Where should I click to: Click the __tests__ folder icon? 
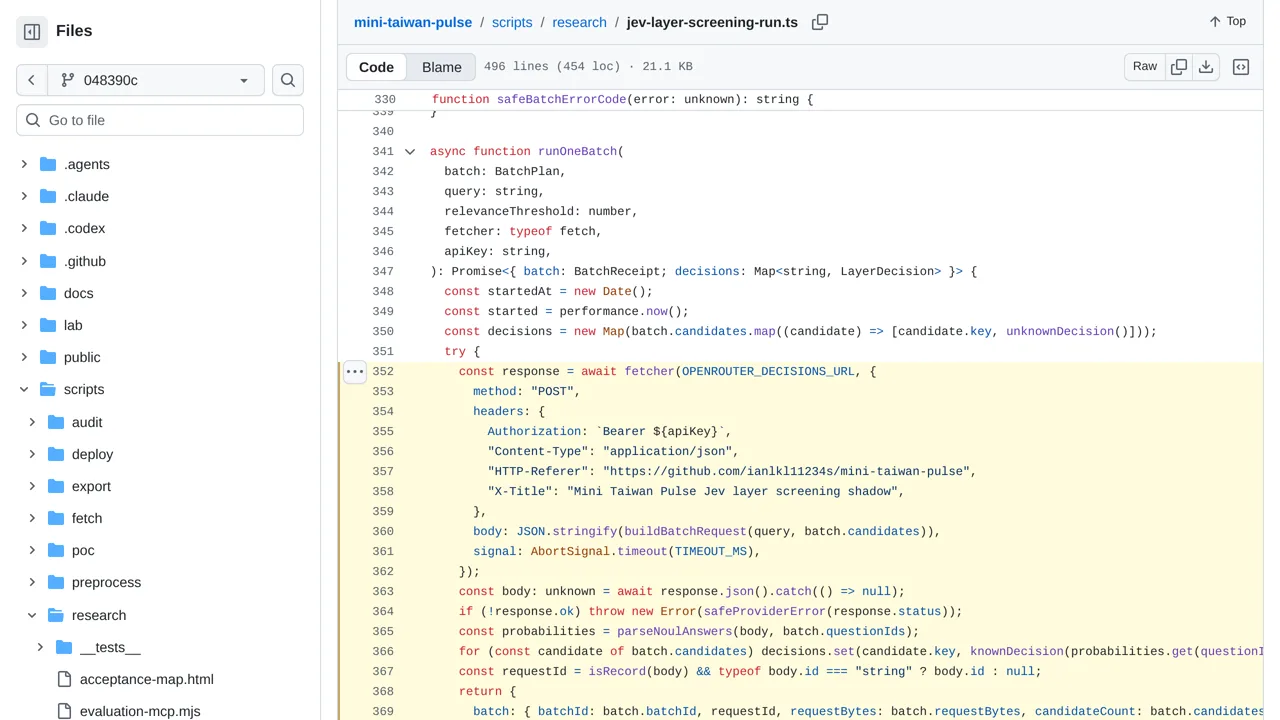63,647
